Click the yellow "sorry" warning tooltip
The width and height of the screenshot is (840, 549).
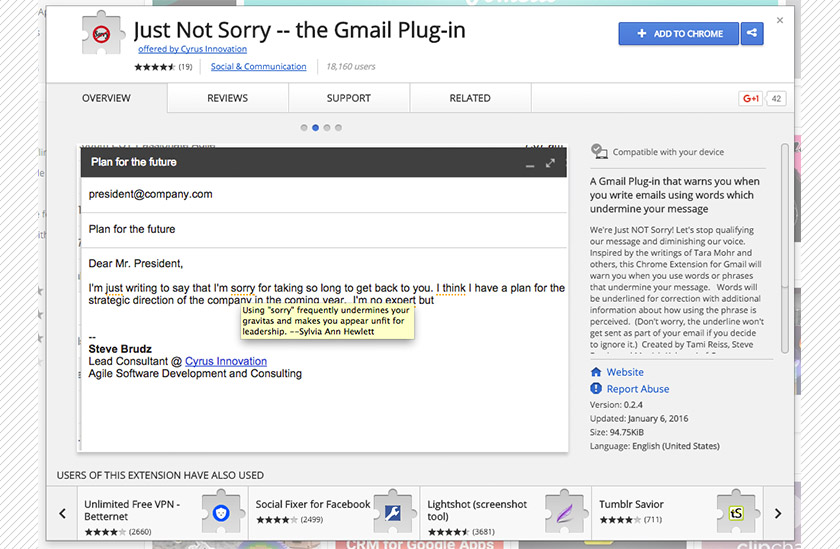coord(327,321)
